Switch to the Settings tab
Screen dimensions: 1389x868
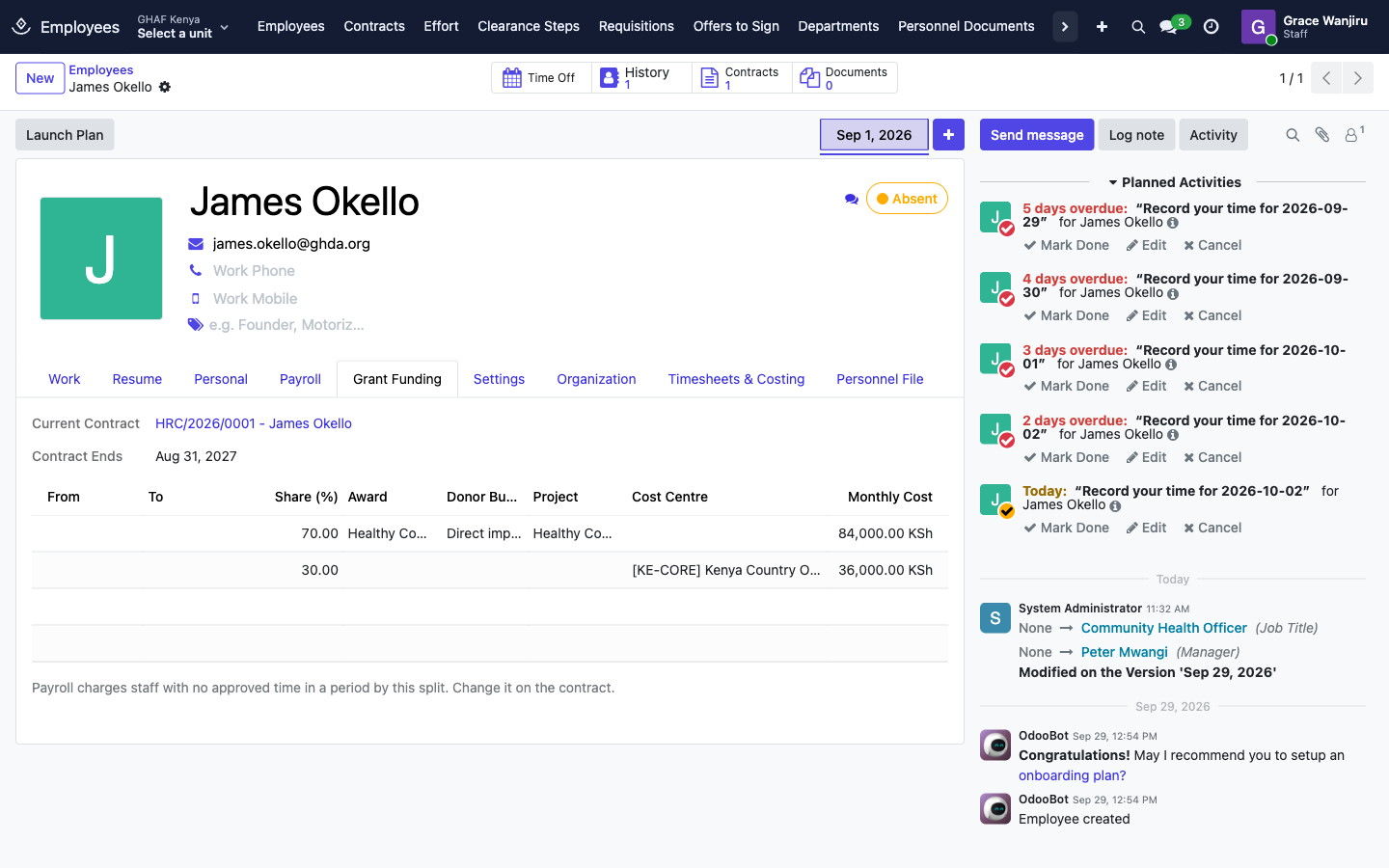[499, 379]
